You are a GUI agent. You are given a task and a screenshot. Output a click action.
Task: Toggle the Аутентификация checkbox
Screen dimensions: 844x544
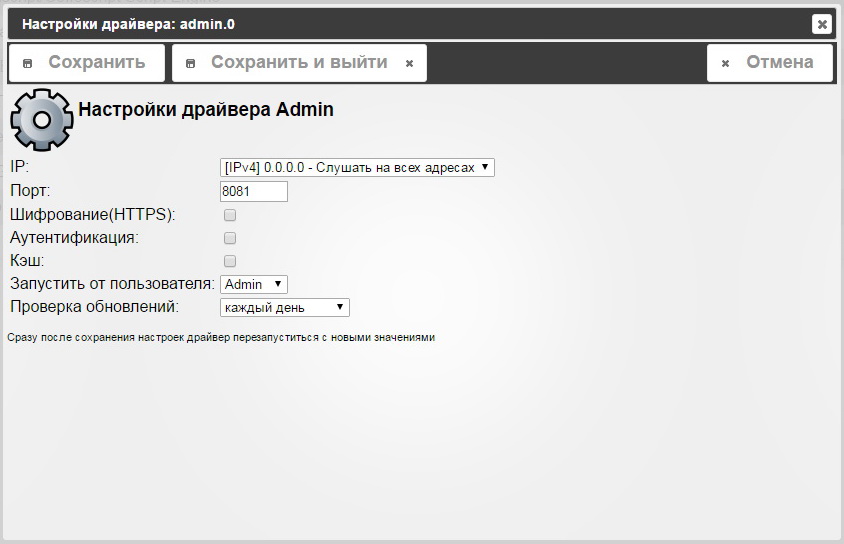[x=230, y=238]
